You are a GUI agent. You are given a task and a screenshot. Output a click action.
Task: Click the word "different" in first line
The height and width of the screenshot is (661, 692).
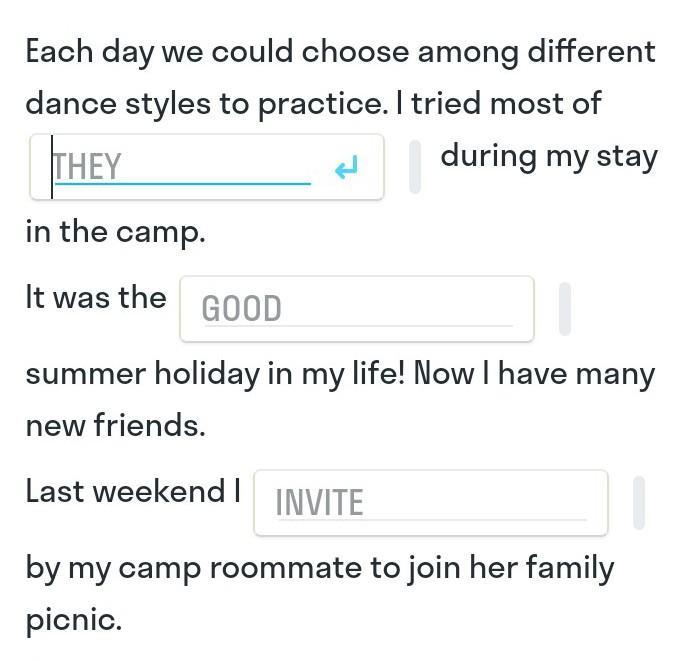tap(591, 51)
